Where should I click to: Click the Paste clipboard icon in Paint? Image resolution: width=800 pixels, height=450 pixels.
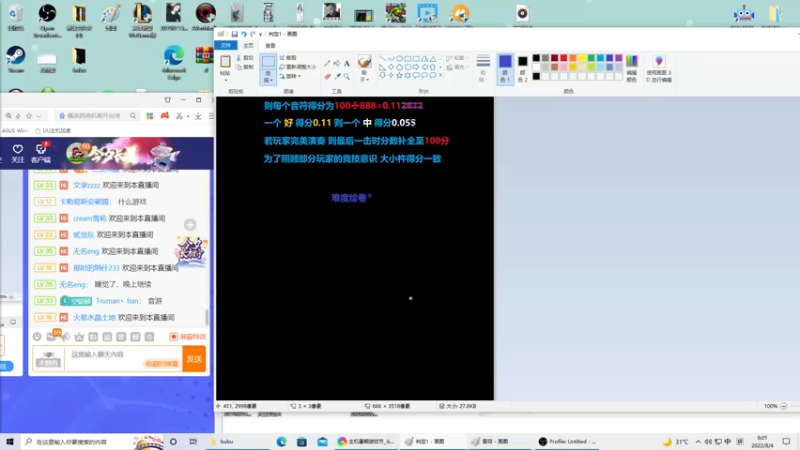point(225,62)
